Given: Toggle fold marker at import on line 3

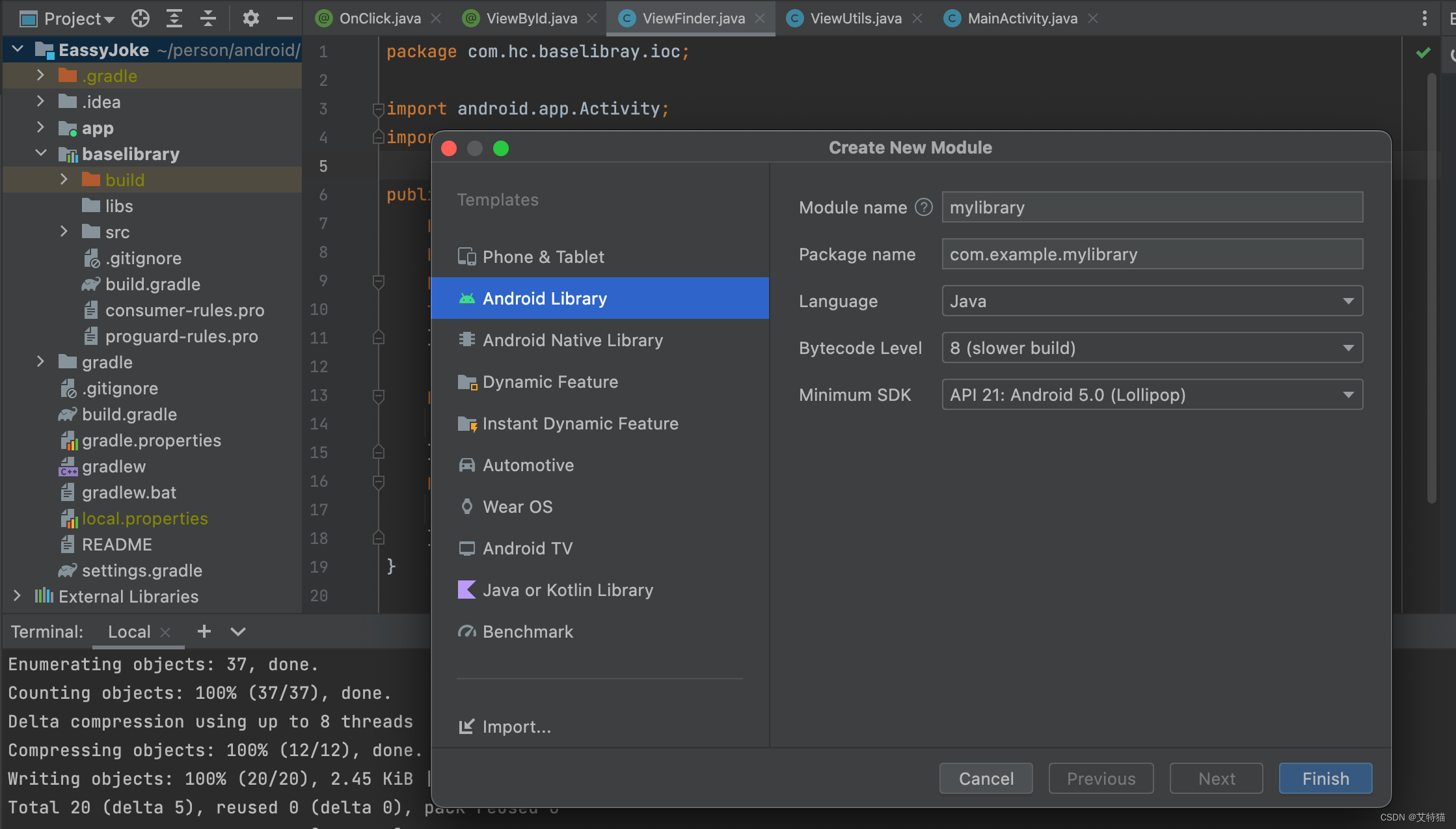Looking at the screenshot, I should pyautogui.click(x=379, y=109).
